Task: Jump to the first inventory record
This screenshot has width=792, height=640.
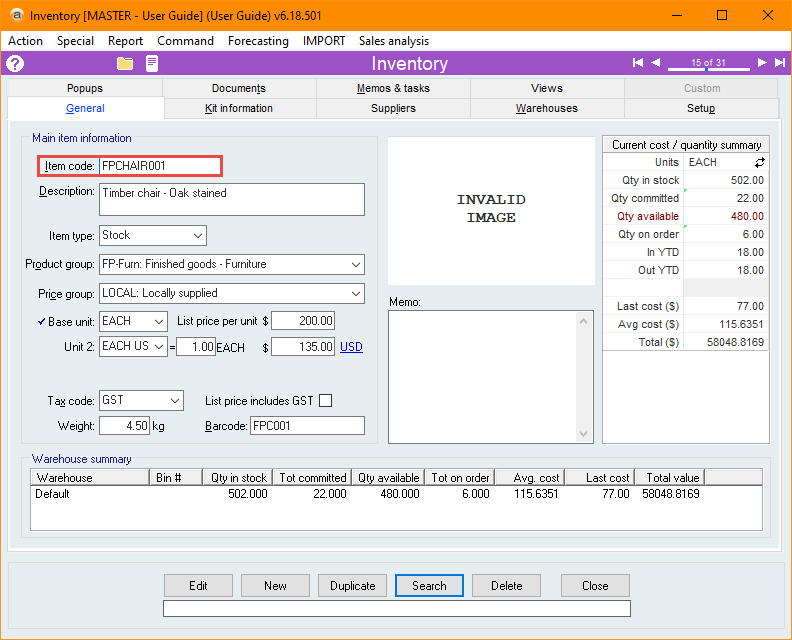Action: coord(638,63)
